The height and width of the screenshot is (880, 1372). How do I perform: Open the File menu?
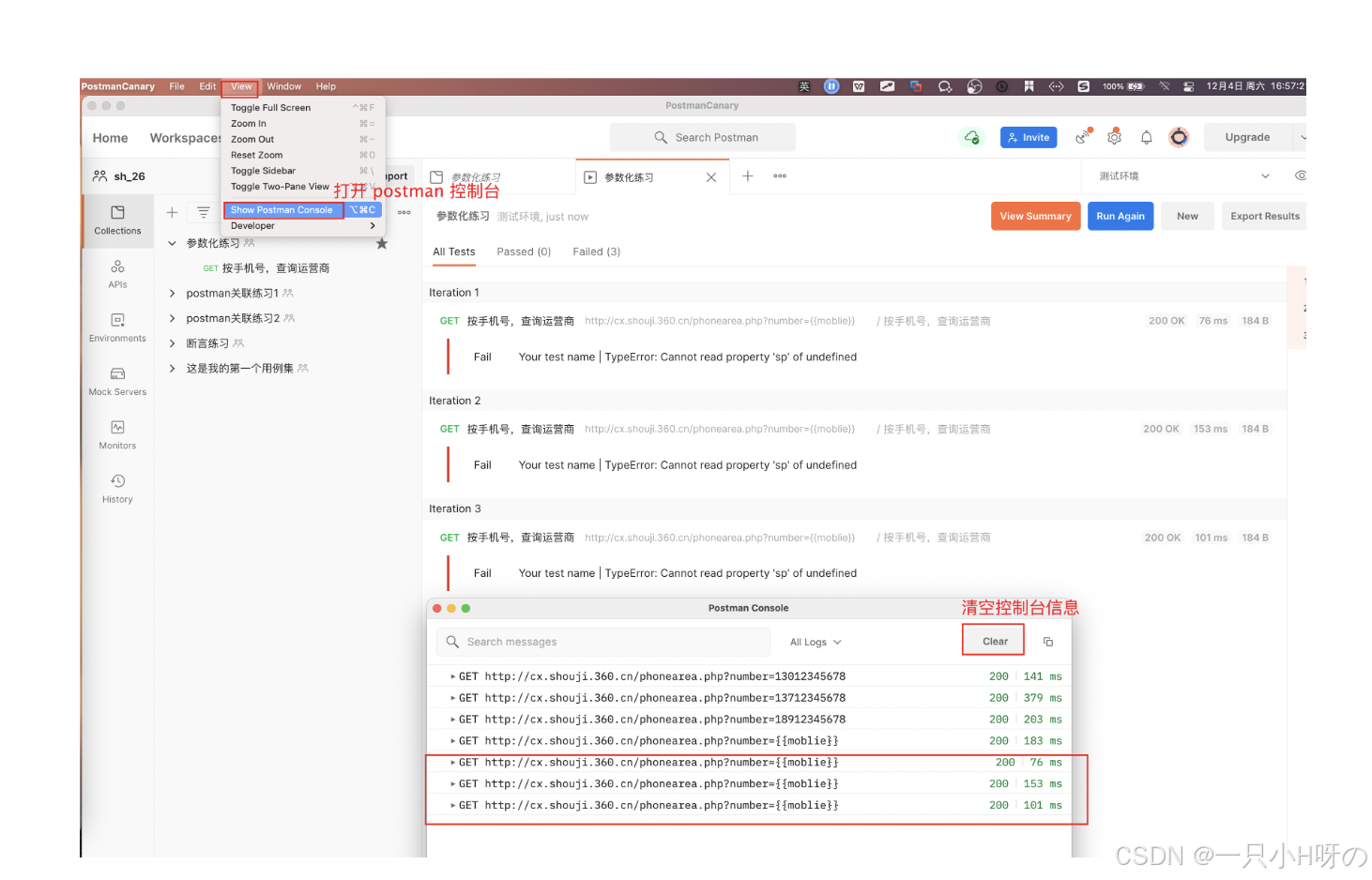(x=176, y=86)
